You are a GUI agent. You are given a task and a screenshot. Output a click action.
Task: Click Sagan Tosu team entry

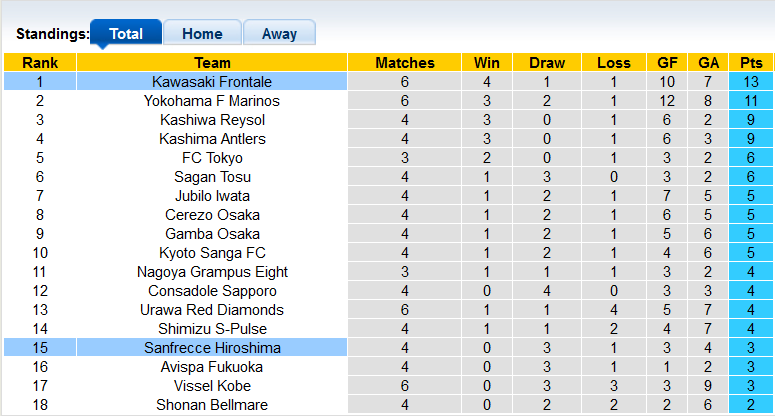pyautogui.click(x=212, y=177)
